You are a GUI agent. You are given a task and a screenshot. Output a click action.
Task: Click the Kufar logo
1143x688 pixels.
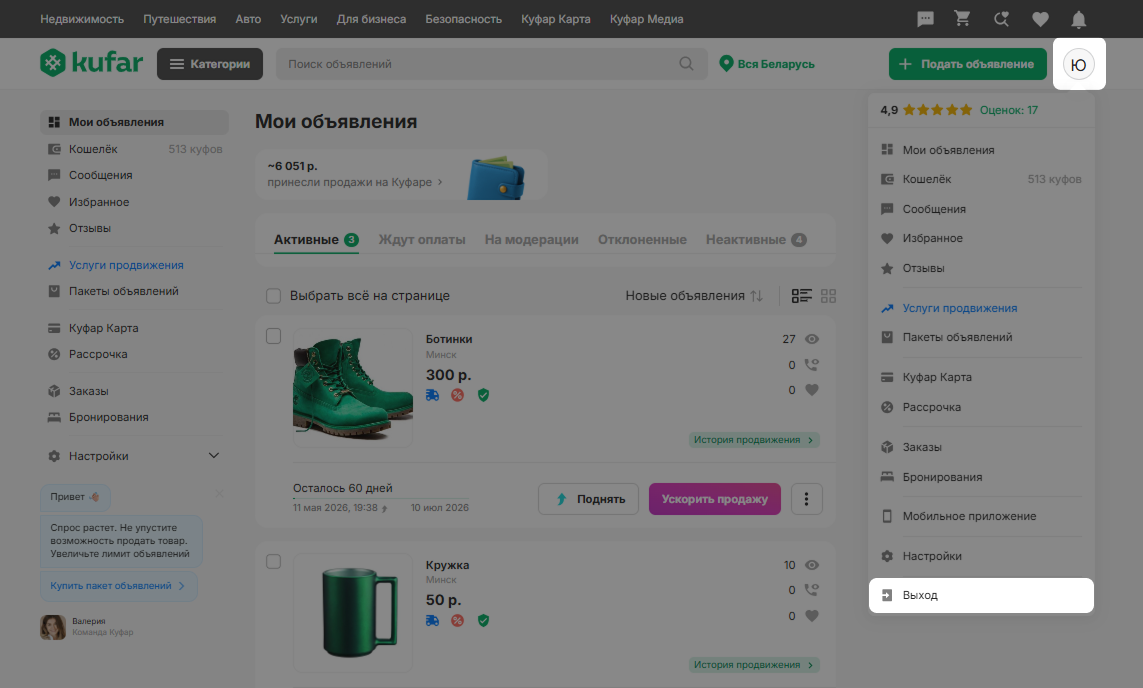coord(91,63)
